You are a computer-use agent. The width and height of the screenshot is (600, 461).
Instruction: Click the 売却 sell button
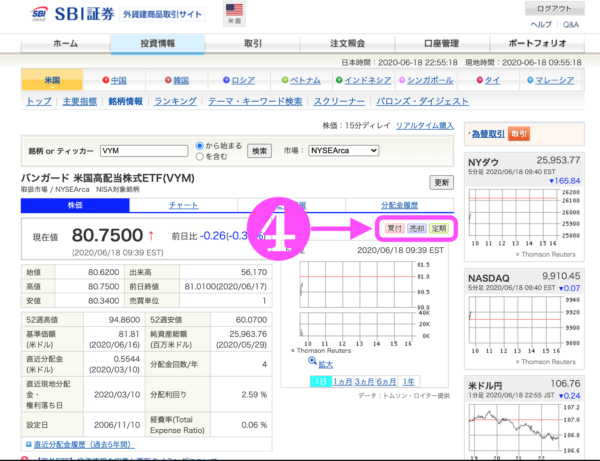point(416,228)
